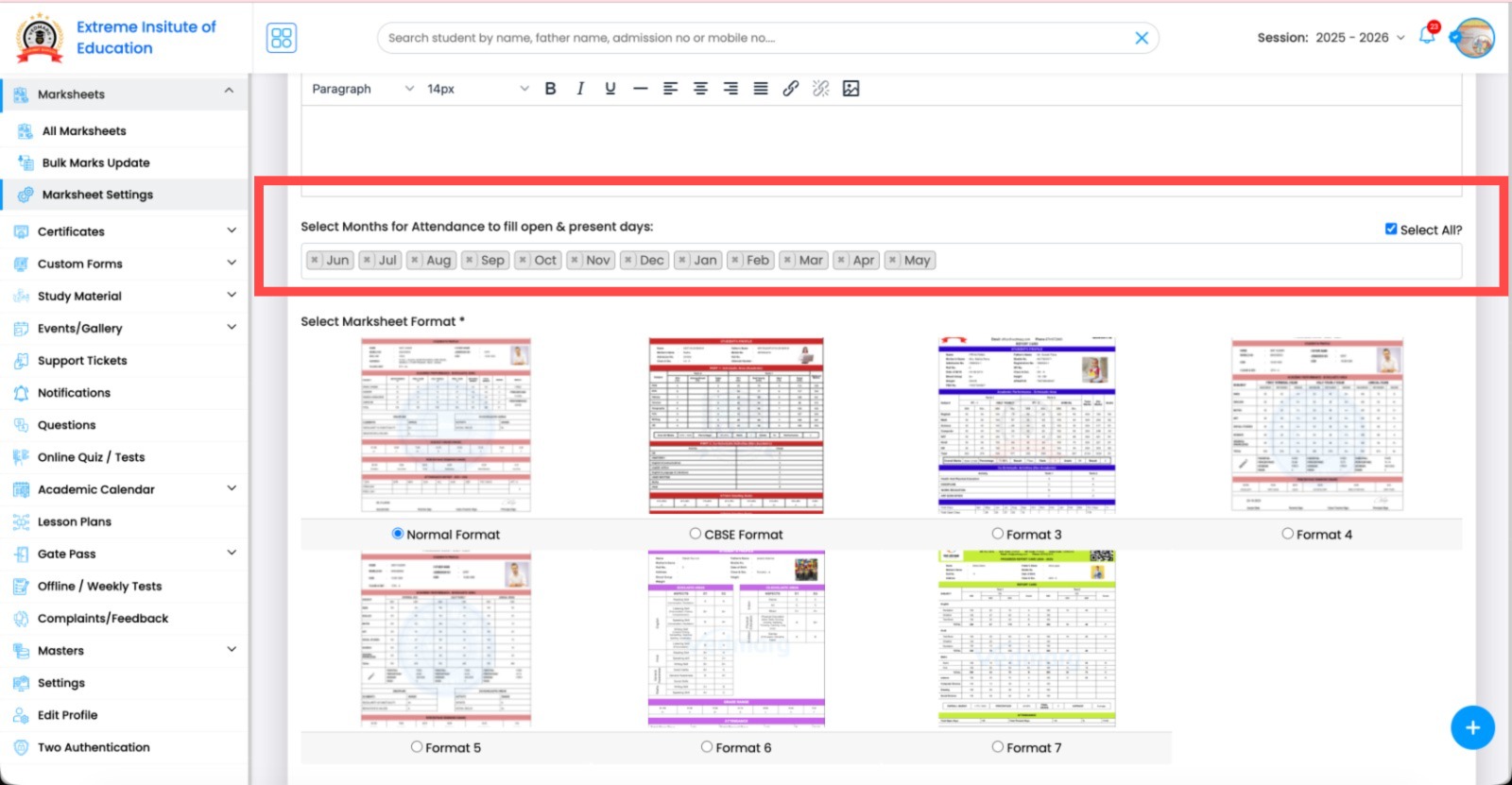The height and width of the screenshot is (785, 1512).
Task: Insert a hyperlink in the editor
Action: 791,89
